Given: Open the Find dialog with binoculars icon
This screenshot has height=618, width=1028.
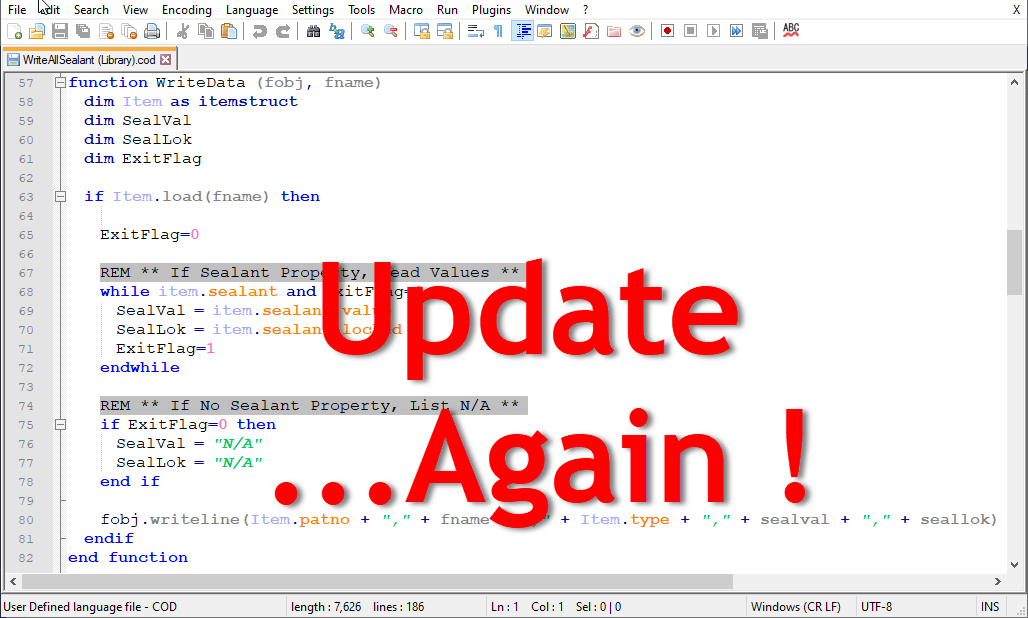Looking at the screenshot, I should (x=313, y=31).
